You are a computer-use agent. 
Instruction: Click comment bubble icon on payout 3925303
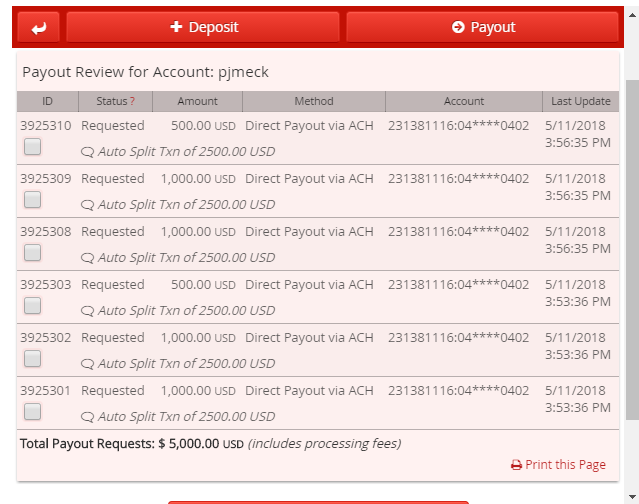(87, 311)
